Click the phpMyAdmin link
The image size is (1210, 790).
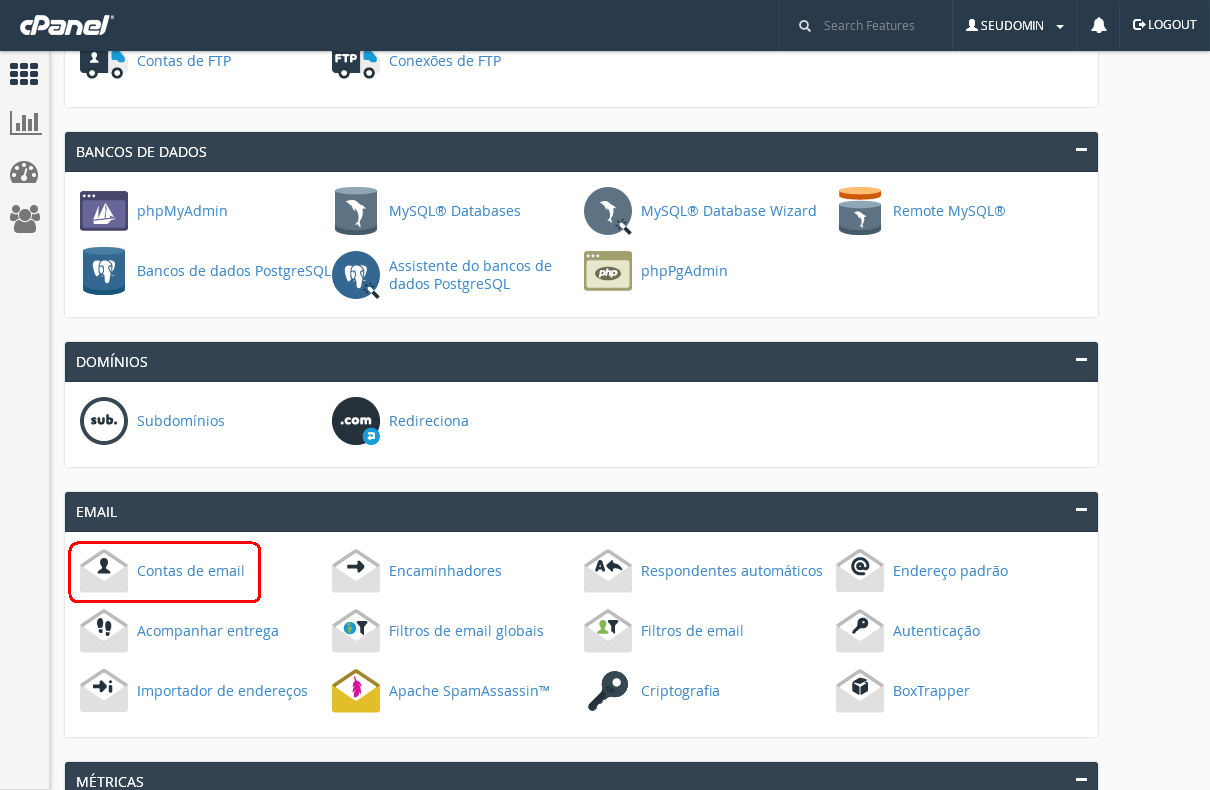(182, 211)
